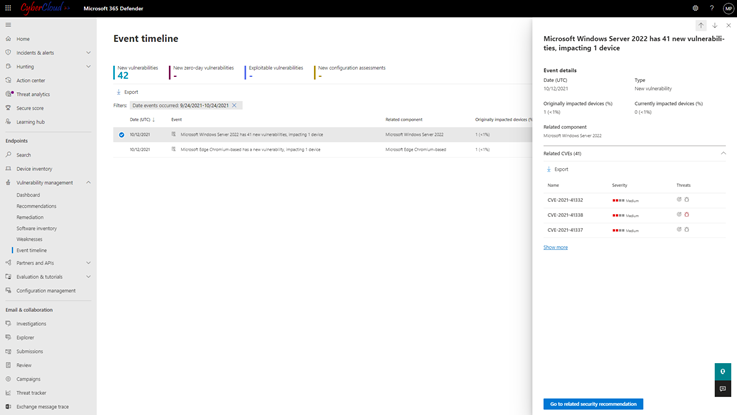Open the settings gear in header

pos(695,8)
